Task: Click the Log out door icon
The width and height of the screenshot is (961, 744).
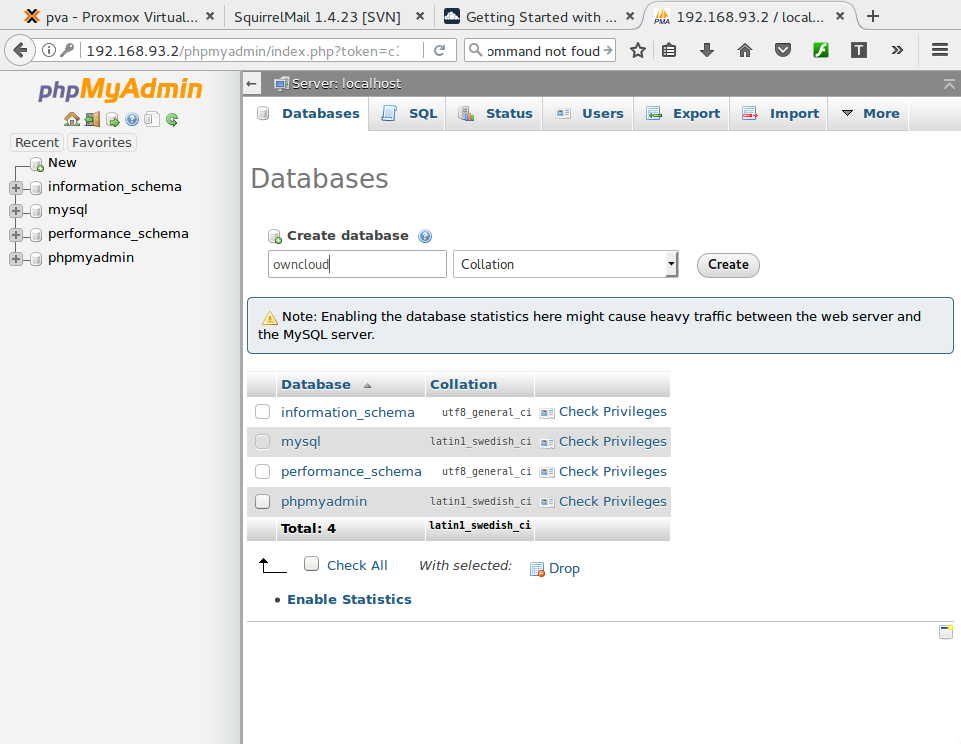Action: coord(93,119)
